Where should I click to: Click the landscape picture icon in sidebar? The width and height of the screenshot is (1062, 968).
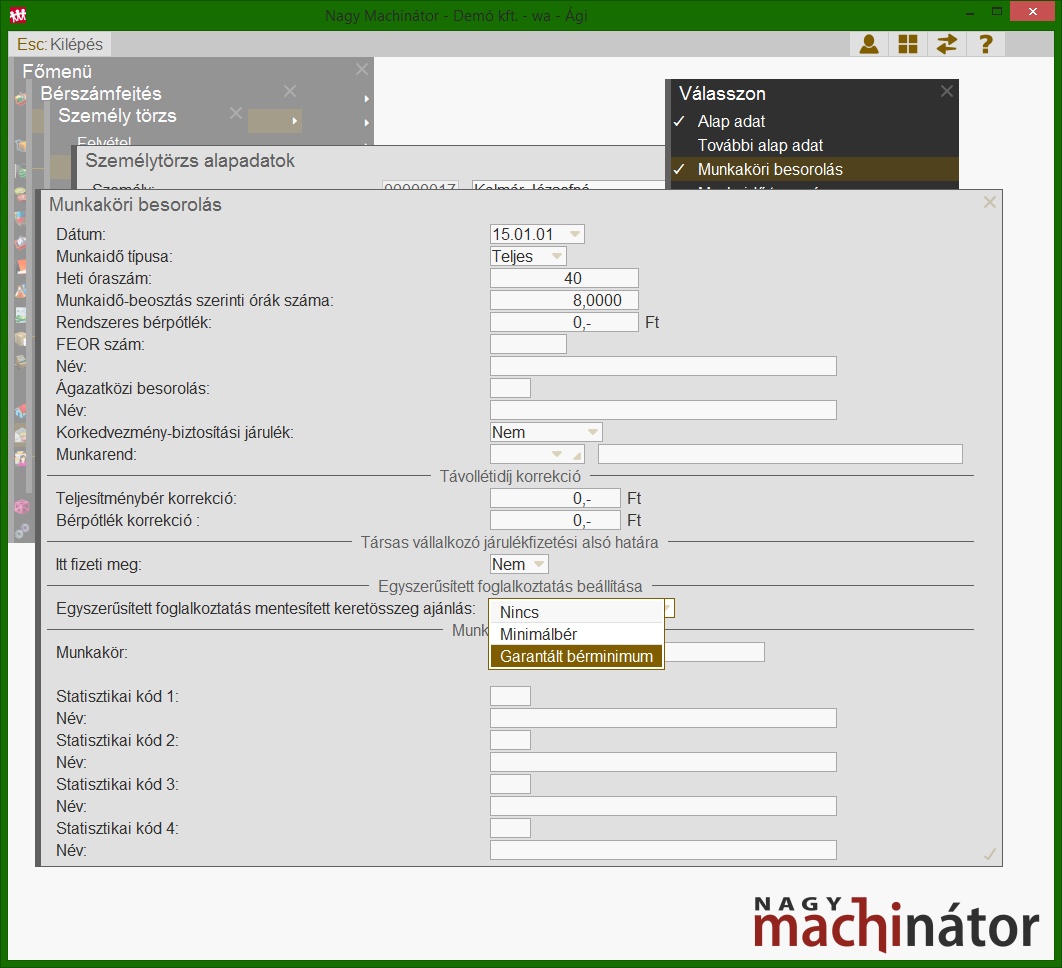point(21,314)
